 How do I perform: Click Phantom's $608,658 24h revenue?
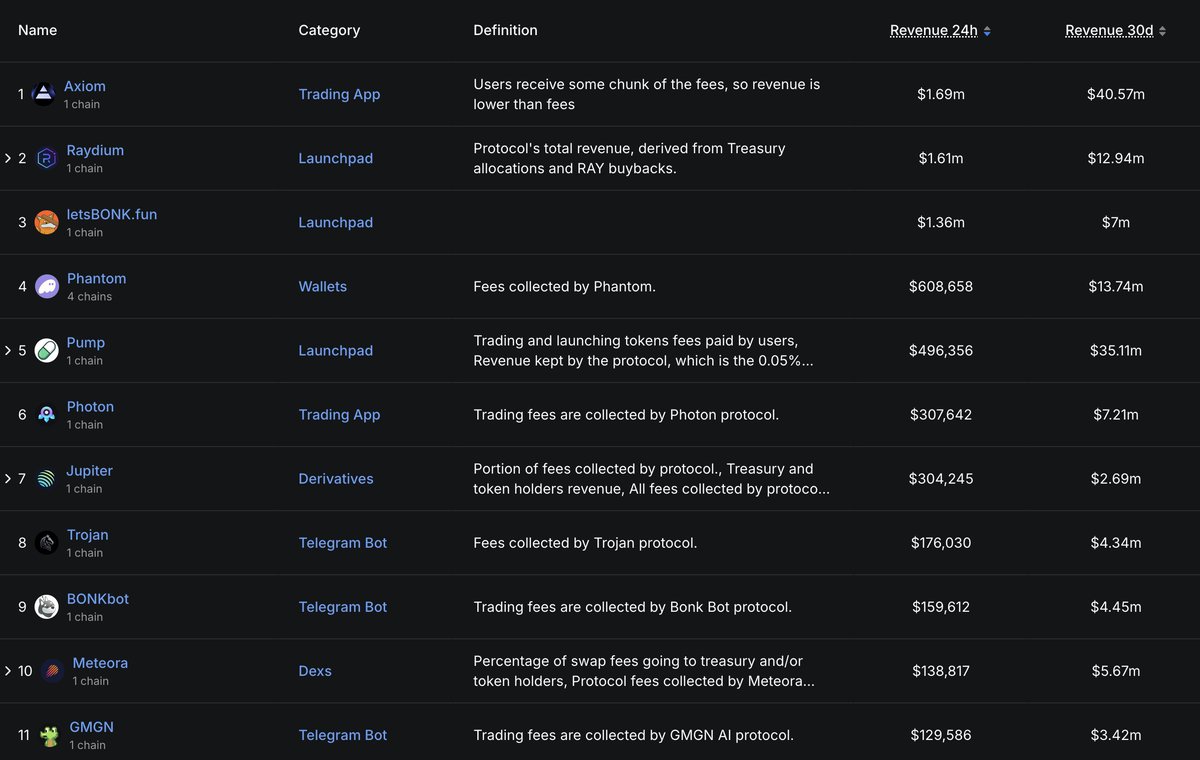coord(941,286)
